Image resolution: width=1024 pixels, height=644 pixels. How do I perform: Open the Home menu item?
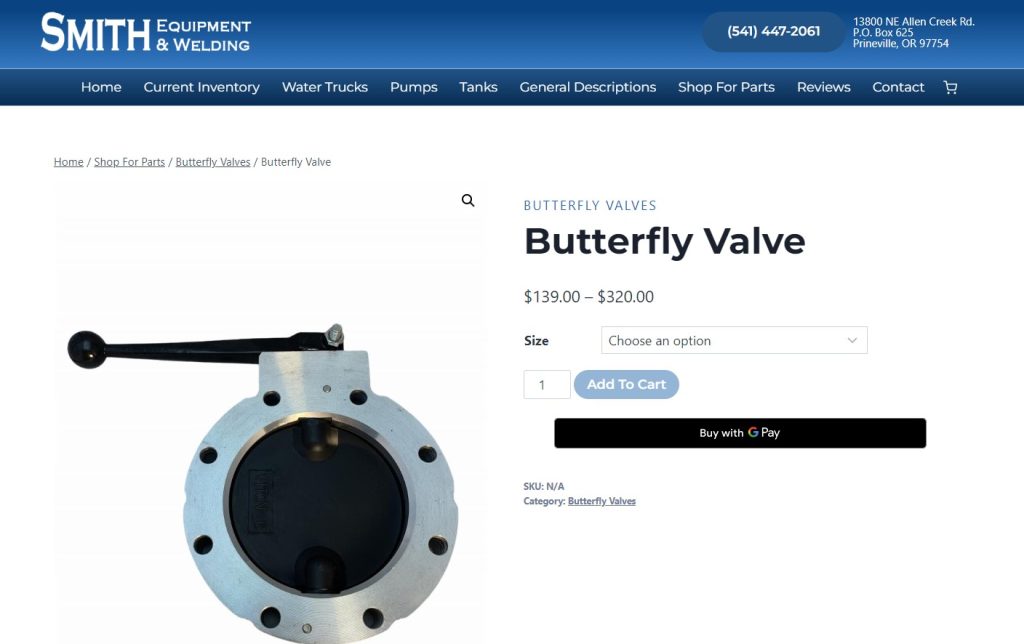point(101,88)
